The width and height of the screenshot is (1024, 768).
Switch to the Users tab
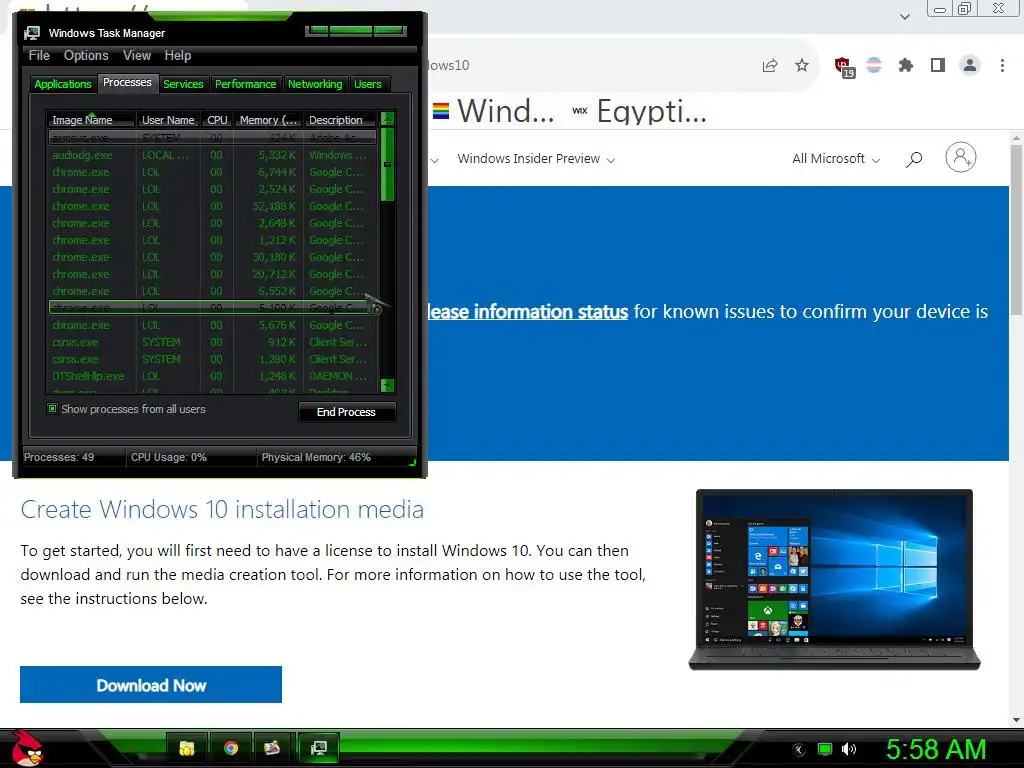pyautogui.click(x=368, y=84)
